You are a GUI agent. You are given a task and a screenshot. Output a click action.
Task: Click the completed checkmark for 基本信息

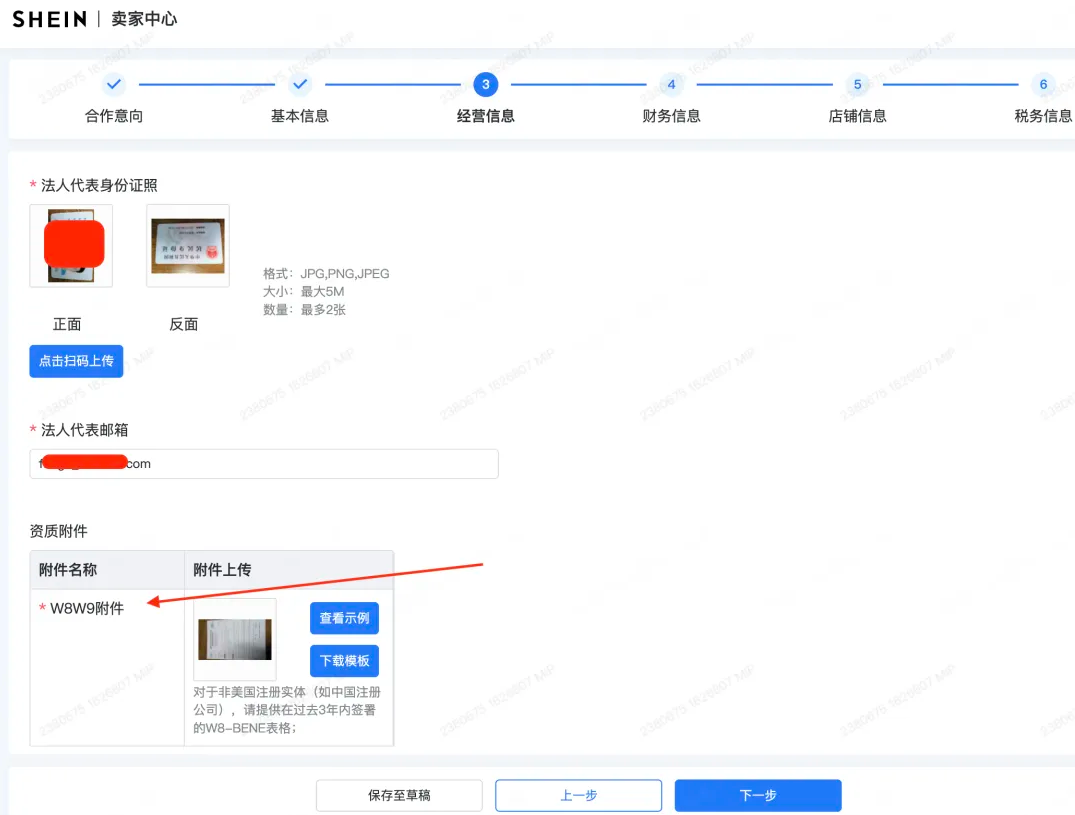(x=299, y=85)
